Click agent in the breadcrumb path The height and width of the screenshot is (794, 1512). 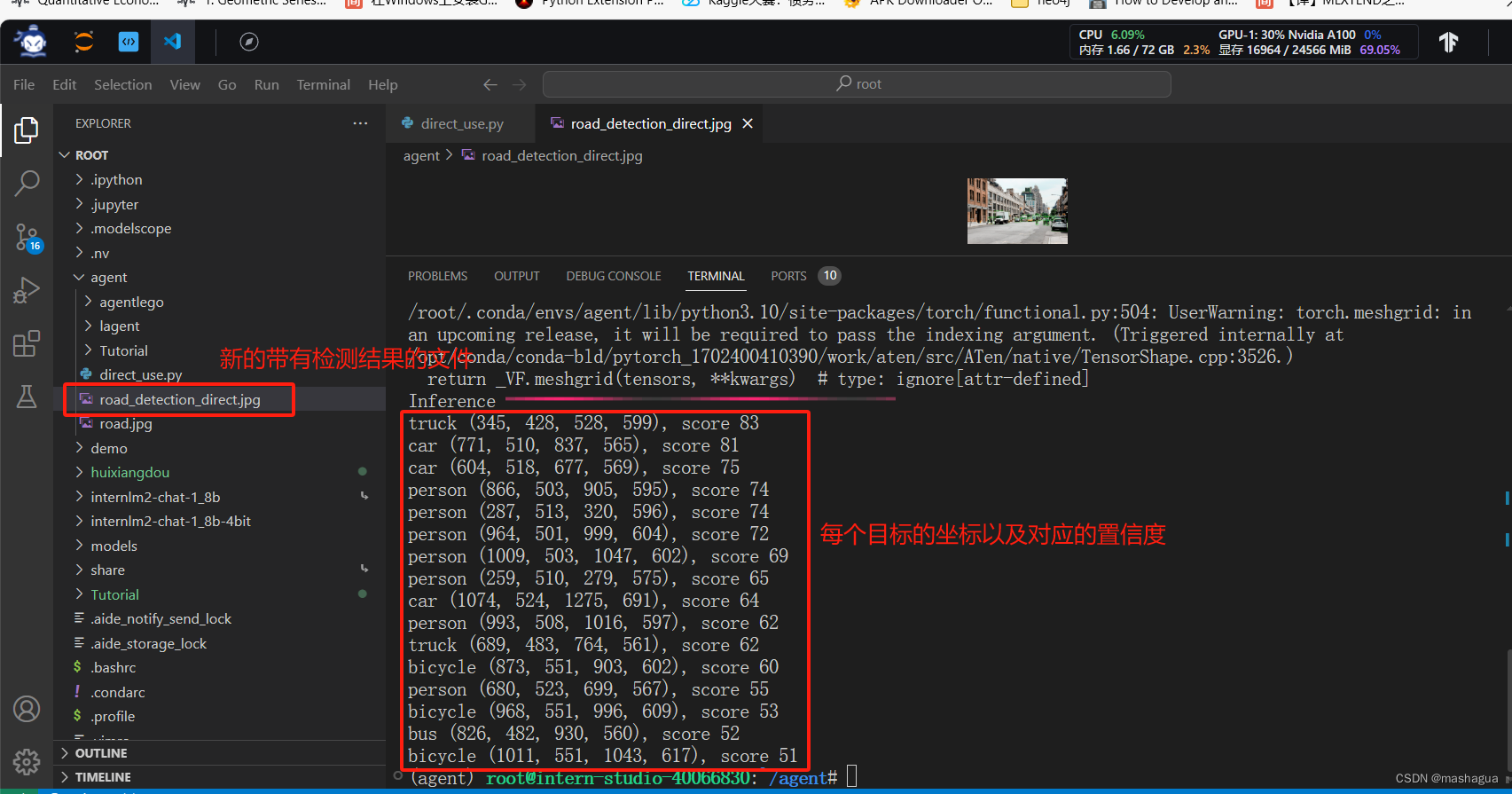(421, 155)
